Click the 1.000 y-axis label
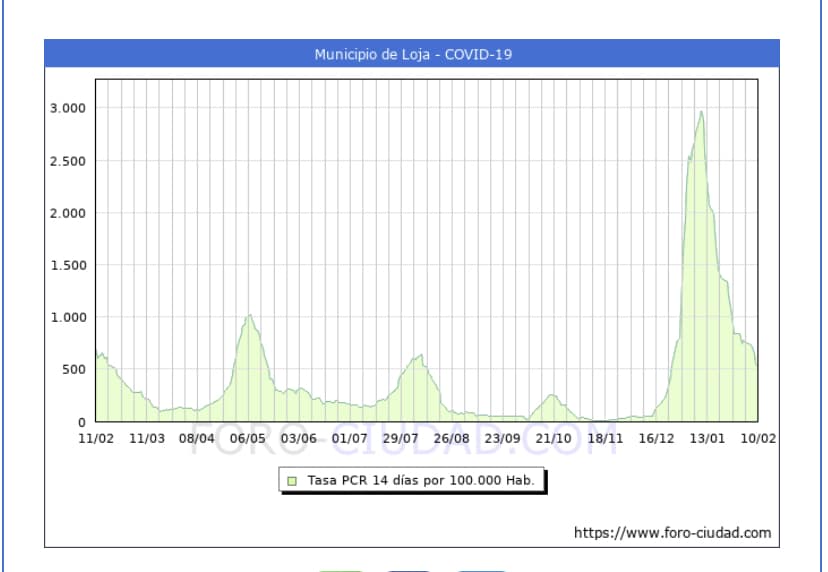Screen dimensions: 828x572 pos(68,317)
